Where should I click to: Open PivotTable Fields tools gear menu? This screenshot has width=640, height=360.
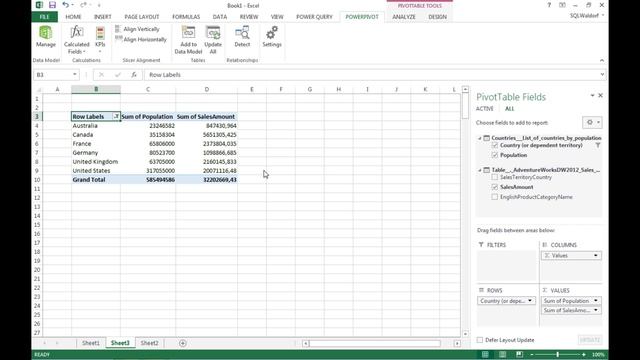(592, 122)
